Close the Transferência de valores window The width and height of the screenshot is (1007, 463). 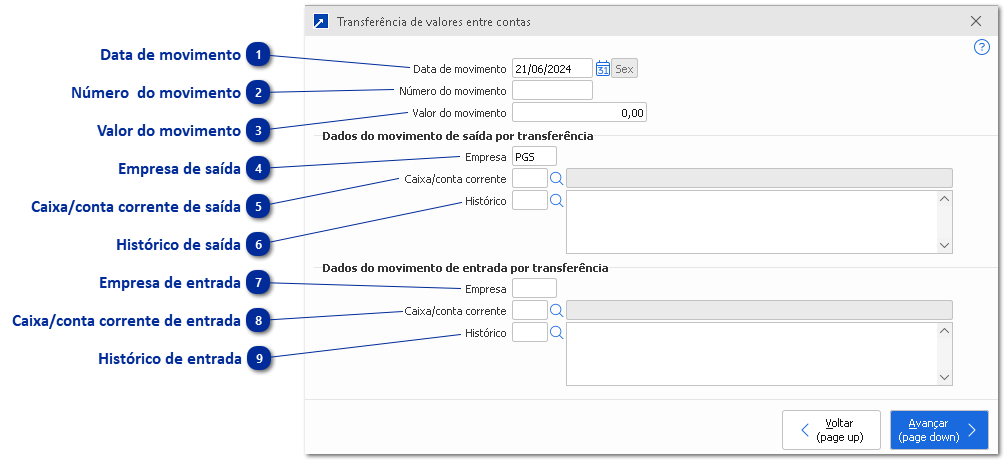click(976, 21)
